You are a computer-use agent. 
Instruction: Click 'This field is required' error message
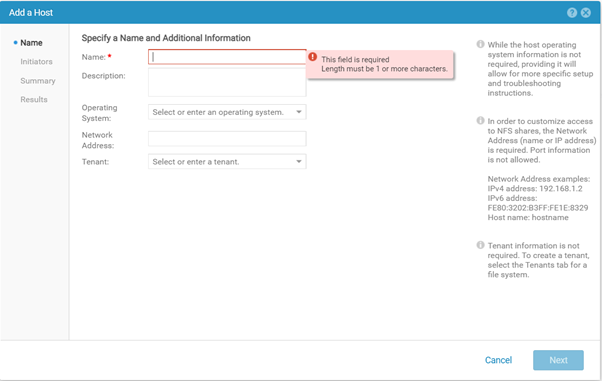(355, 60)
